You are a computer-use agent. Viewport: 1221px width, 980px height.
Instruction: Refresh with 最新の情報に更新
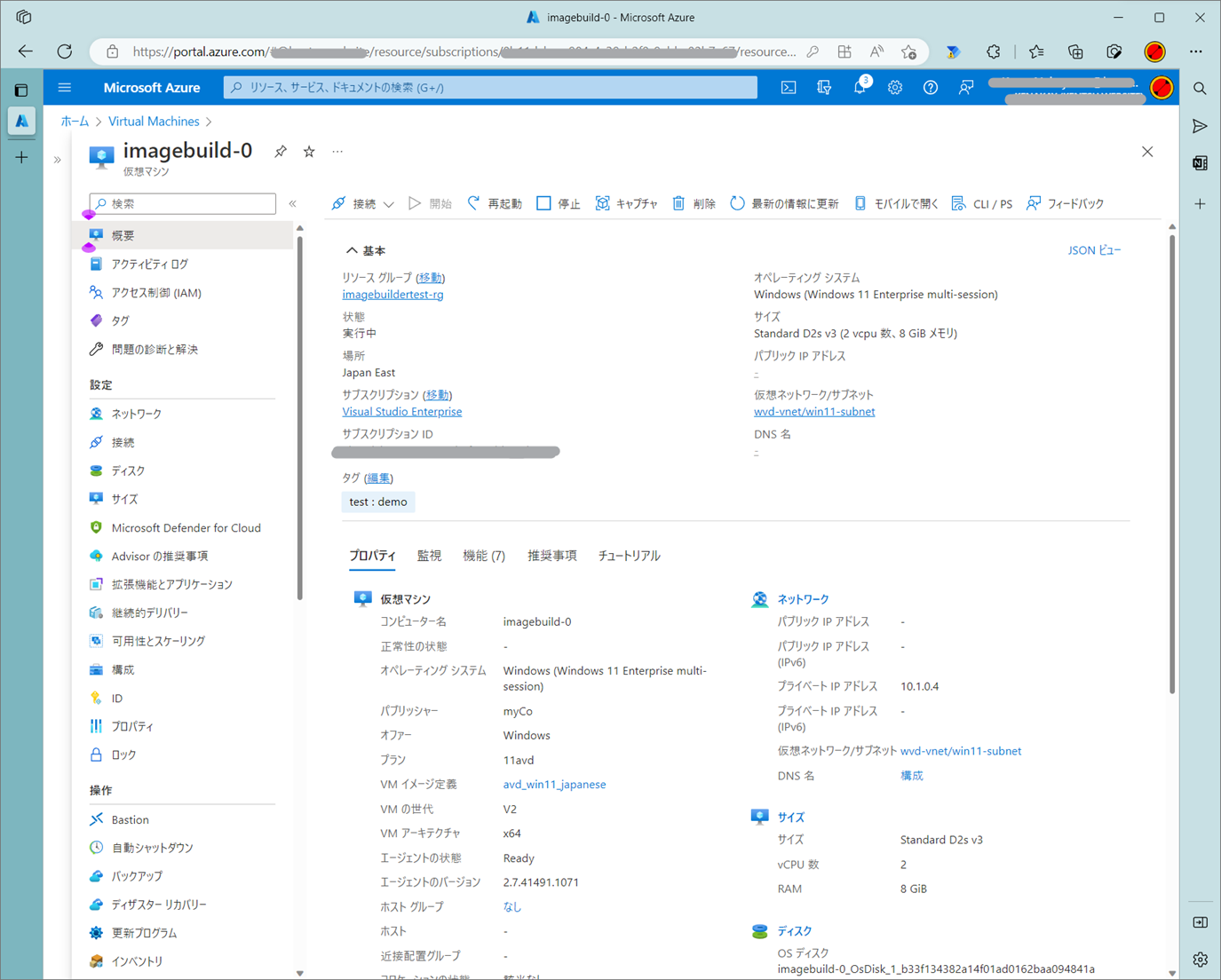tap(784, 204)
